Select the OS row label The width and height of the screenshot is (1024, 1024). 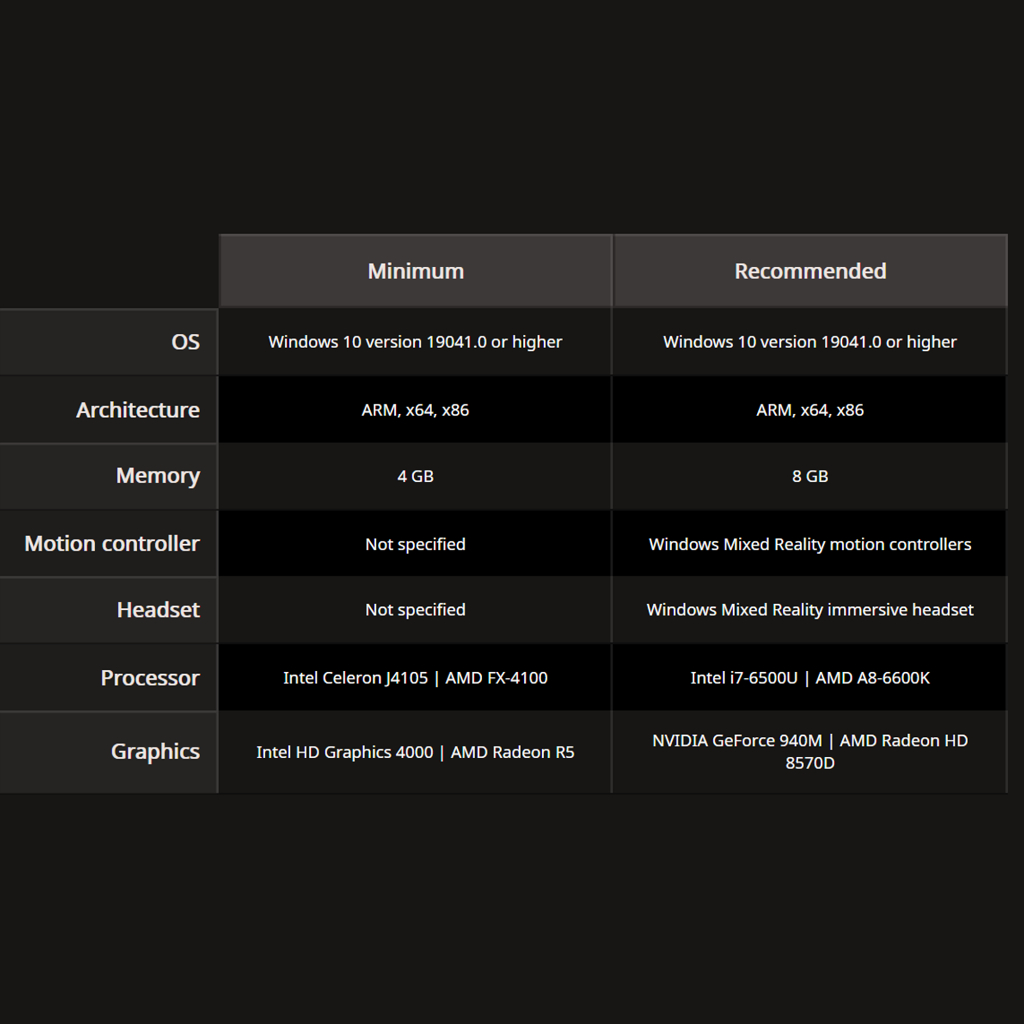[x=185, y=342]
